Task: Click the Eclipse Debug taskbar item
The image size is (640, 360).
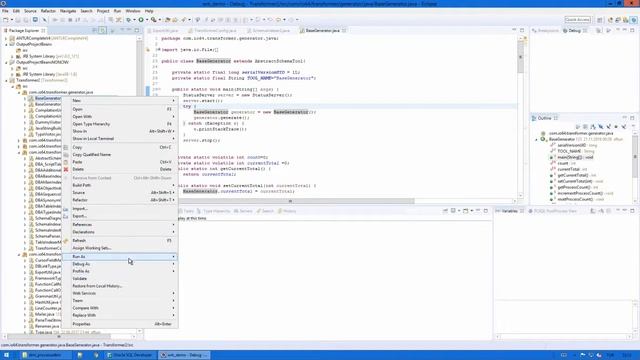Action: (x=183, y=355)
